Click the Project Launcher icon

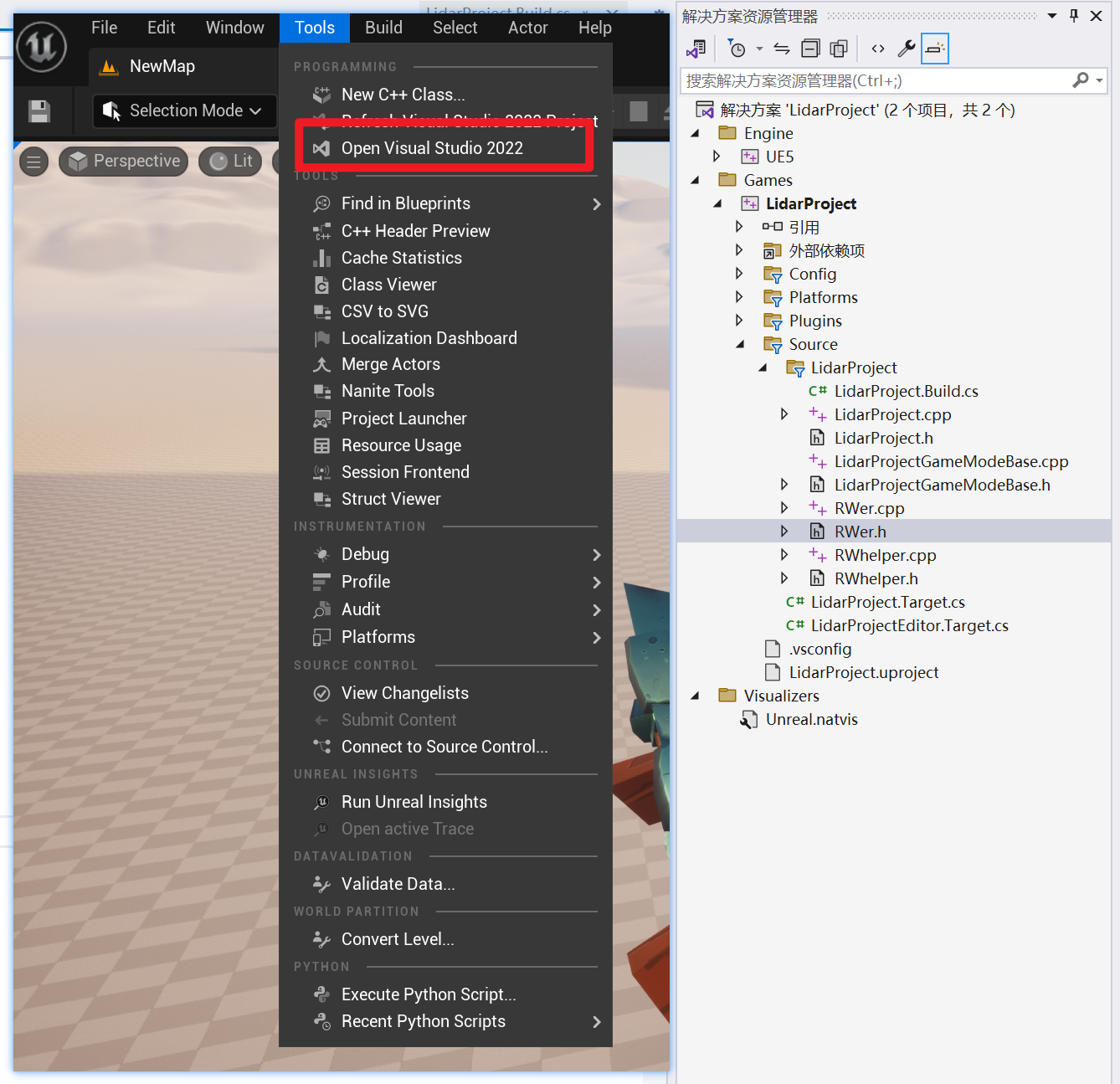coord(321,419)
